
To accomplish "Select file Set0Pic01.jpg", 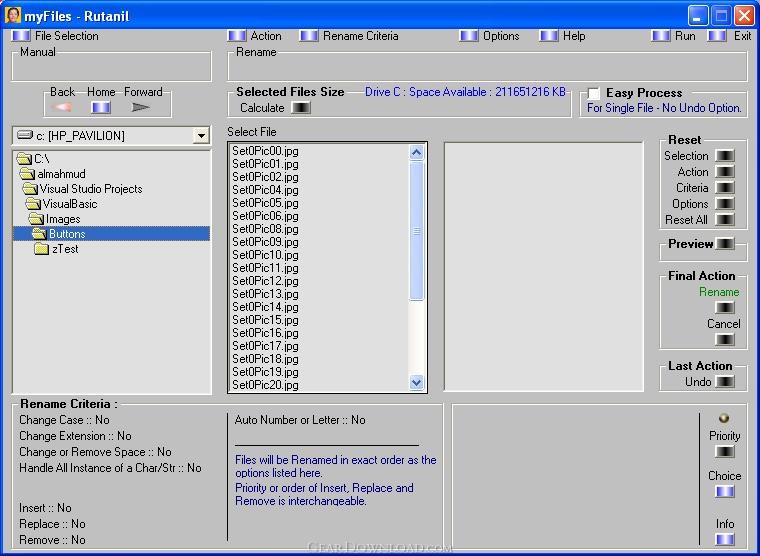I will point(265,164).
